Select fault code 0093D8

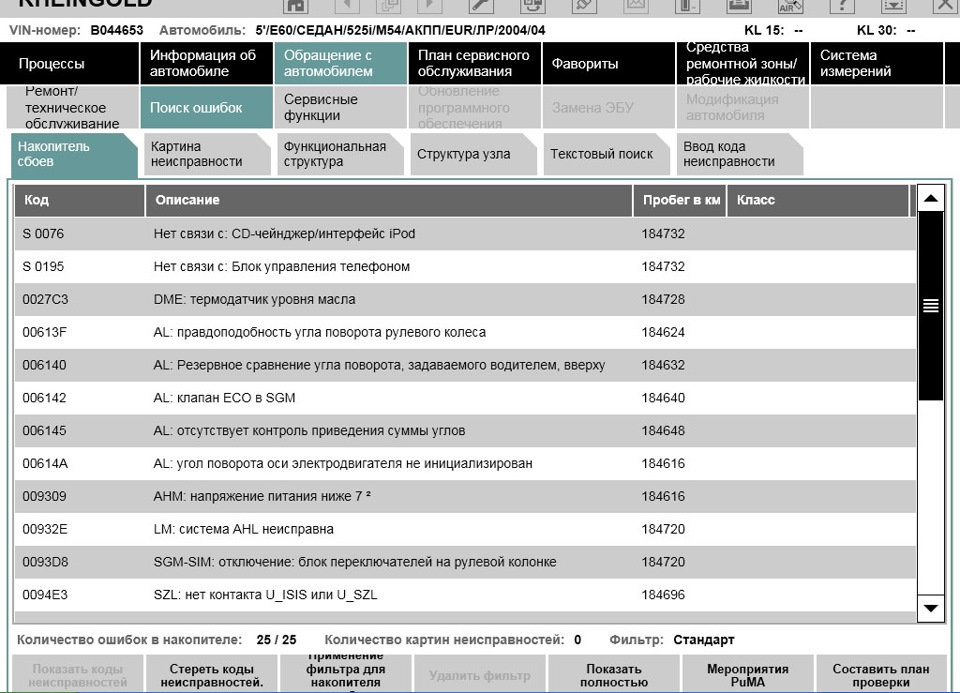tap(45, 562)
